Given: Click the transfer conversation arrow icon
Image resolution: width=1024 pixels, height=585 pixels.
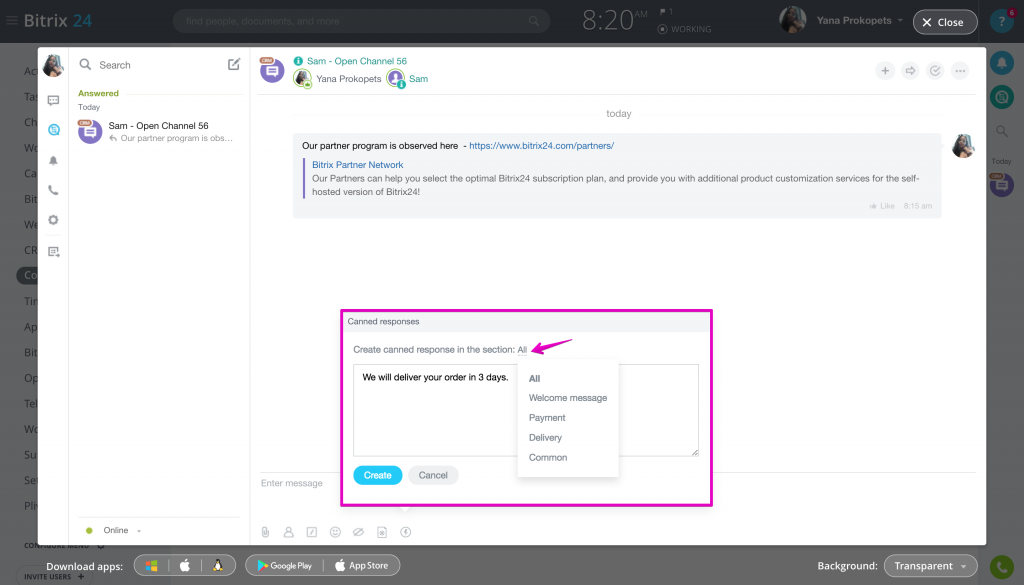Looking at the screenshot, I should [x=910, y=71].
